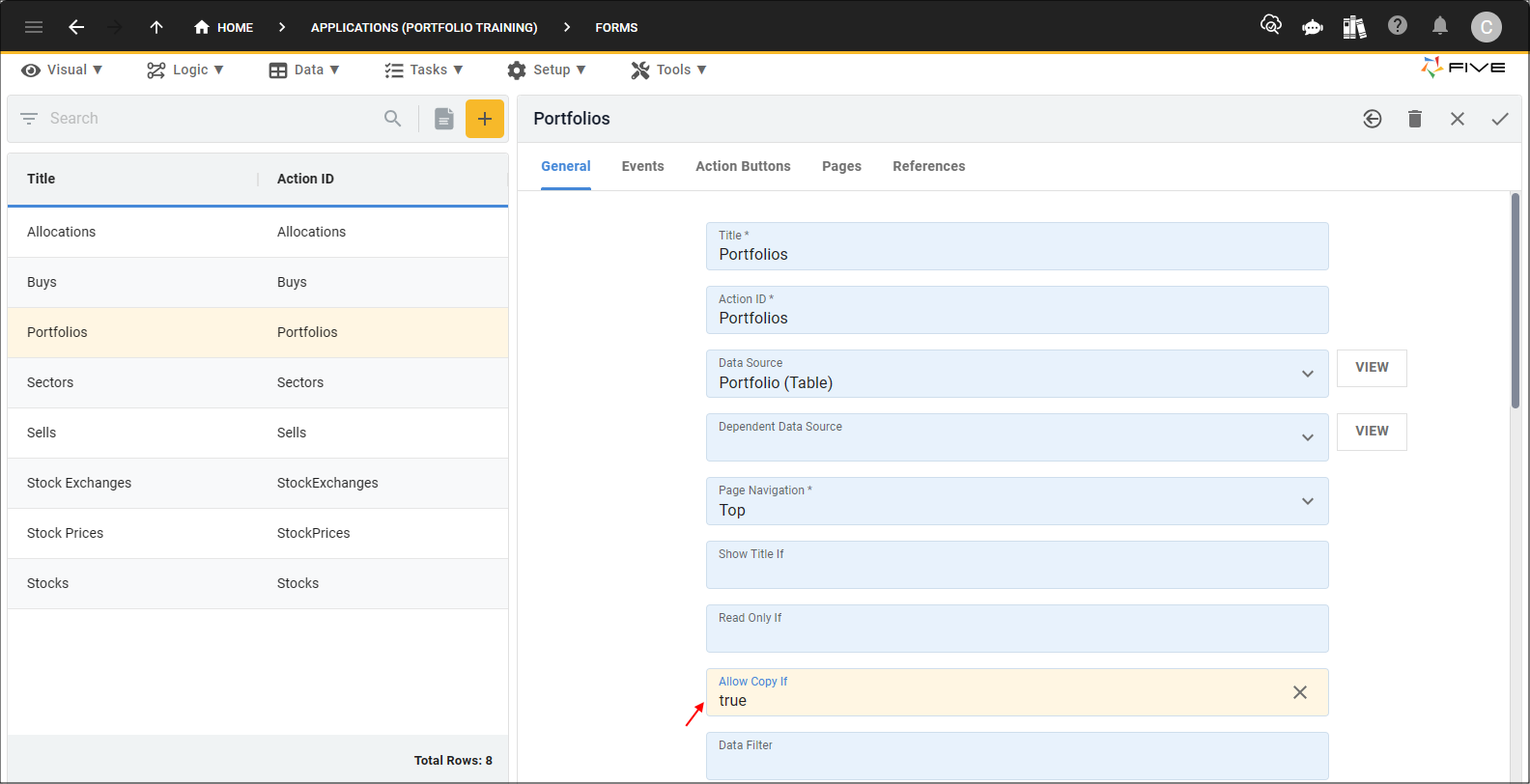Expand the Page Navigation dropdown

pos(1308,501)
